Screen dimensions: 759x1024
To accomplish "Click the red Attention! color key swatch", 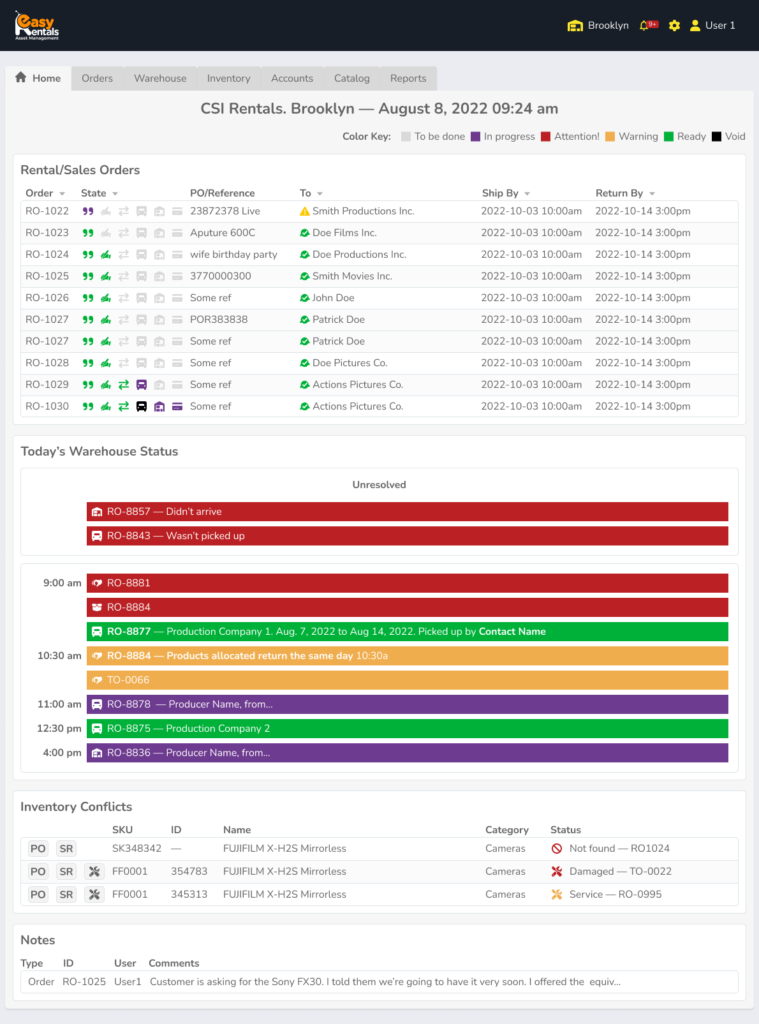I will (546, 137).
